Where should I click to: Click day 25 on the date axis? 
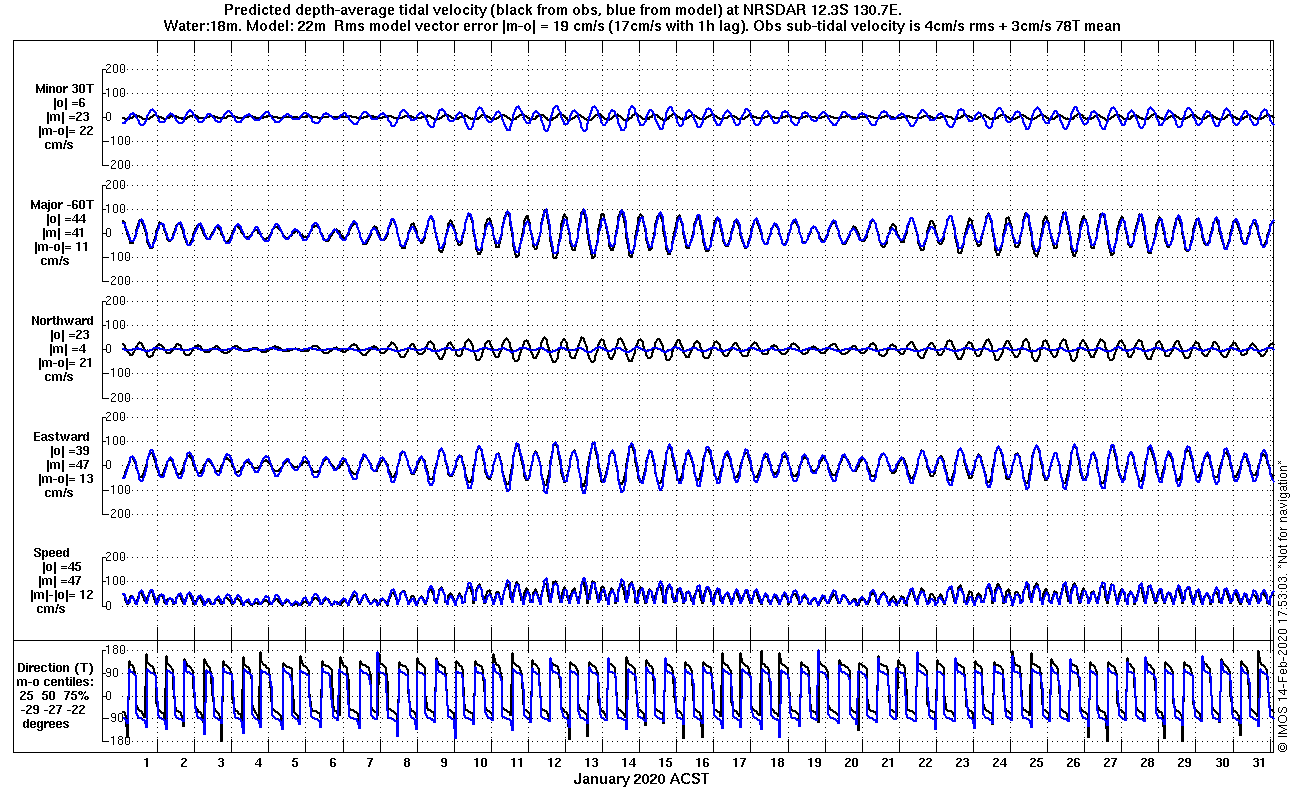coord(1036,762)
